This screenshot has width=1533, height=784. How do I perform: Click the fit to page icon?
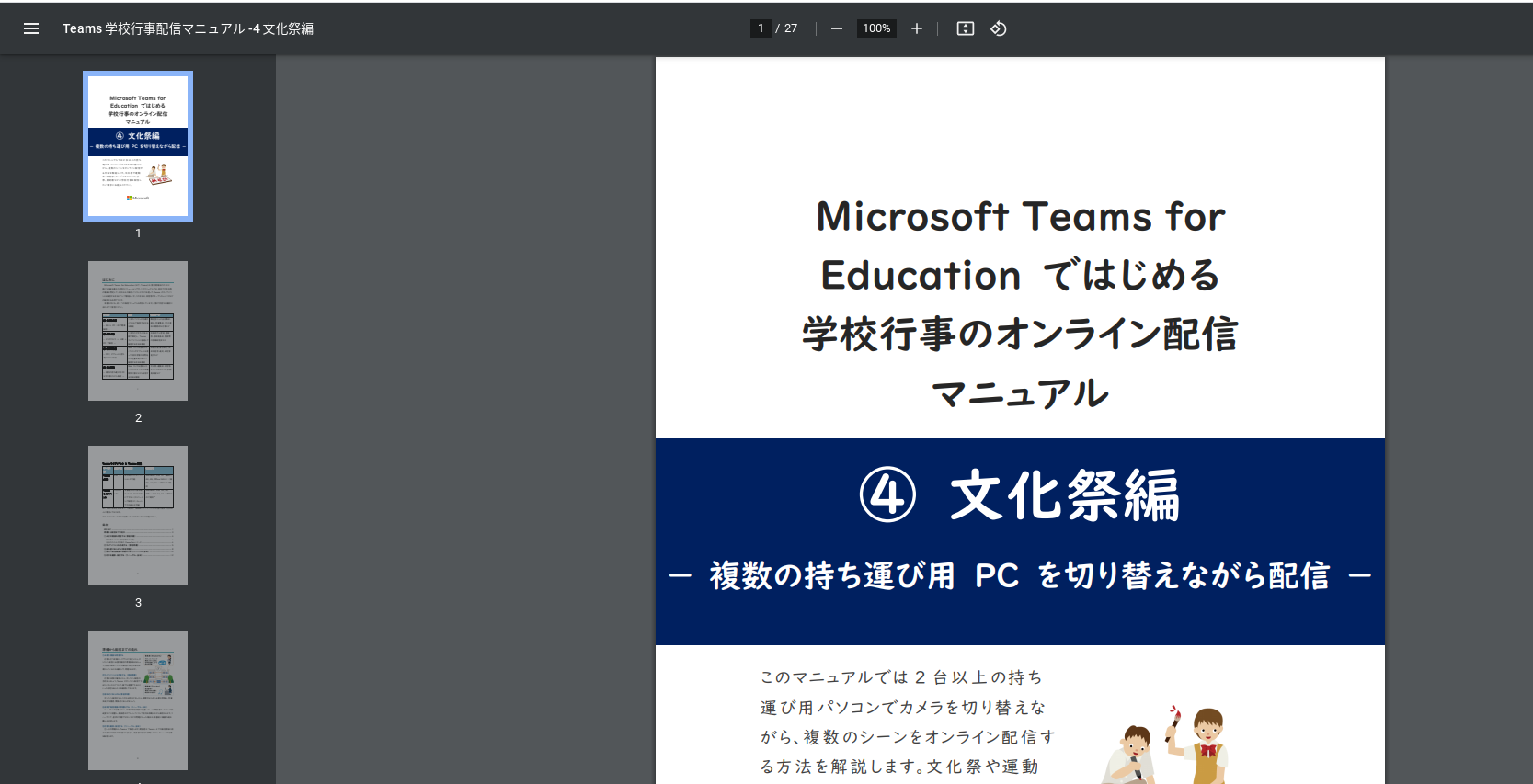966,28
